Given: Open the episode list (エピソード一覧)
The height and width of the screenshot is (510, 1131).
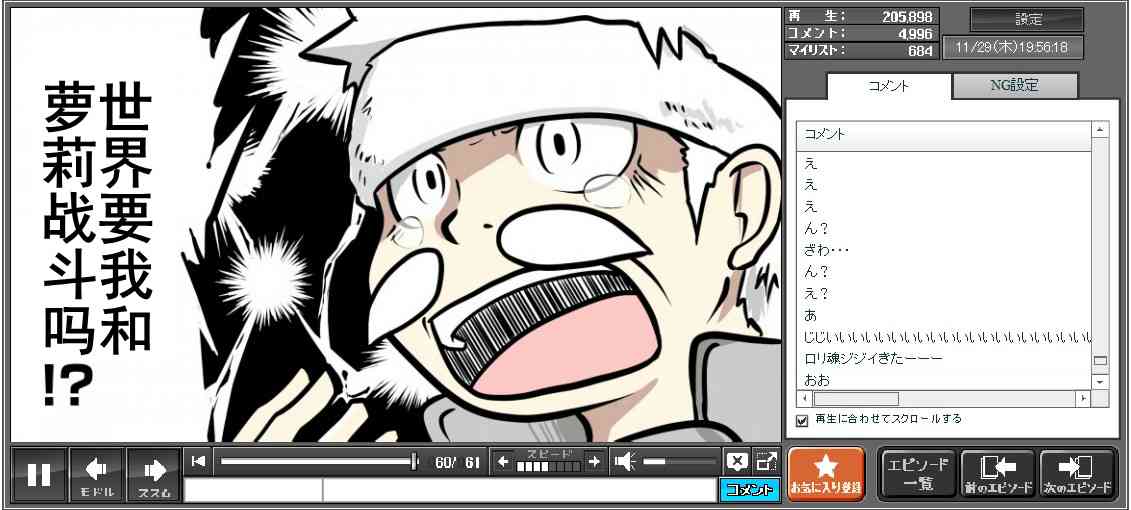Looking at the screenshot, I should coord(916,474).
